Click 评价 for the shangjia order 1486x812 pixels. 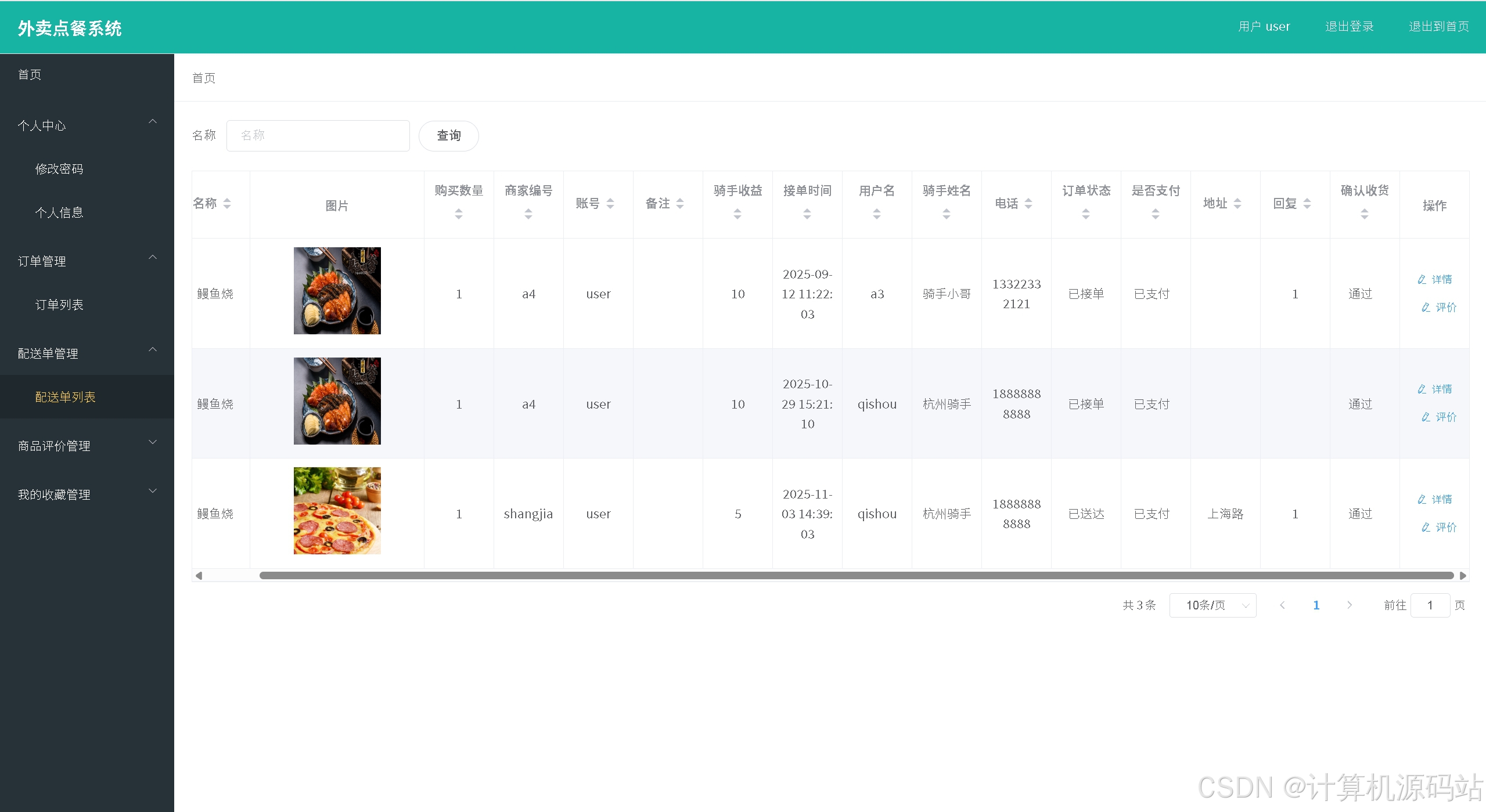coord(1439,528)
